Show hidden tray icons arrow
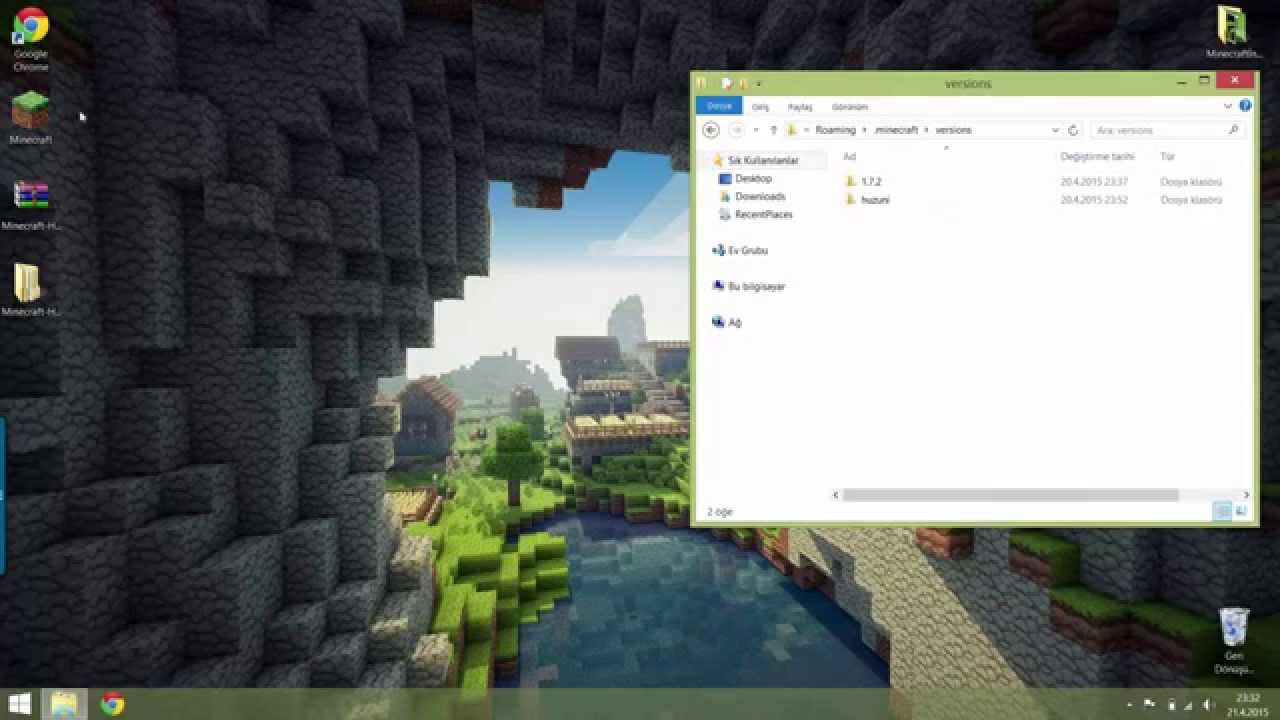The width and height of the screenshot is (1280, 720). coord(1129,704)
